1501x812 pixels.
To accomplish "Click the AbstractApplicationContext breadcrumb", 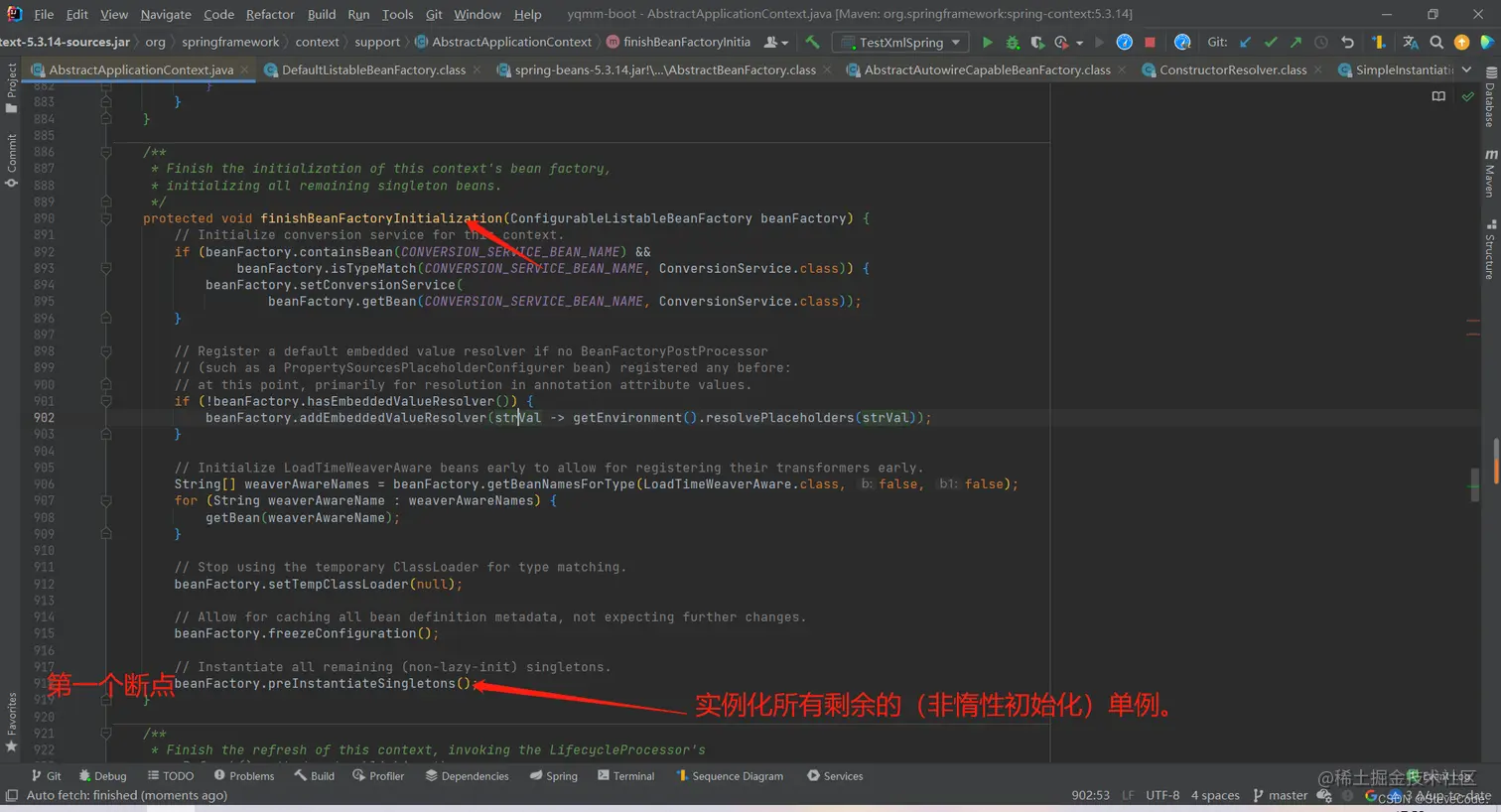I will [x=503, y=42].
